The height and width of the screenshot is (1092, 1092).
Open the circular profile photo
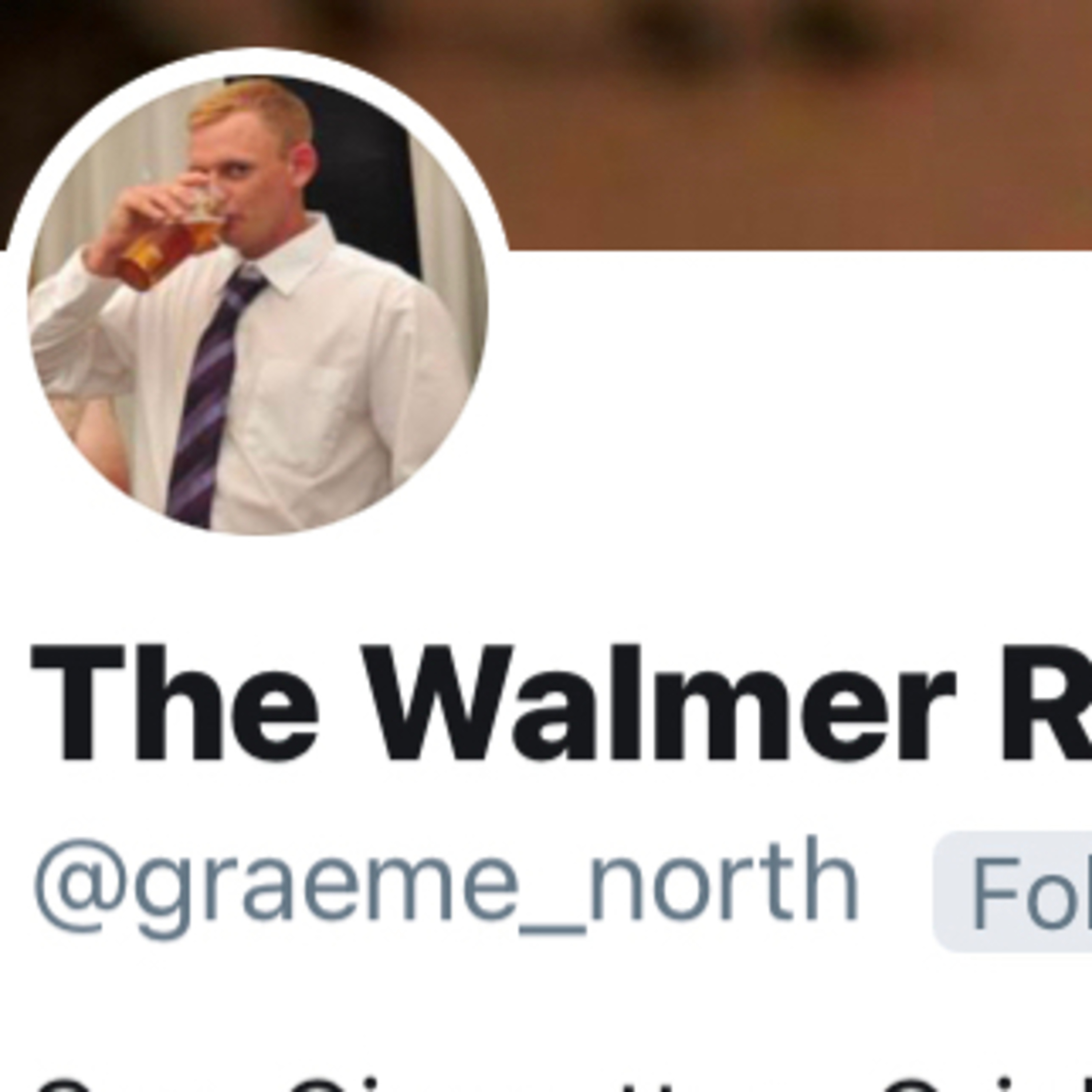[x=258, y=305]
